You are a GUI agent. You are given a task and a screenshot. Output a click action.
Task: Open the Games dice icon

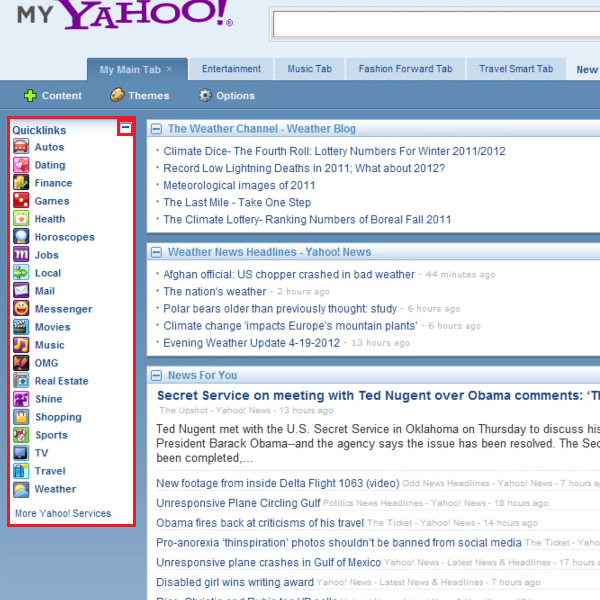click(21, 201)
